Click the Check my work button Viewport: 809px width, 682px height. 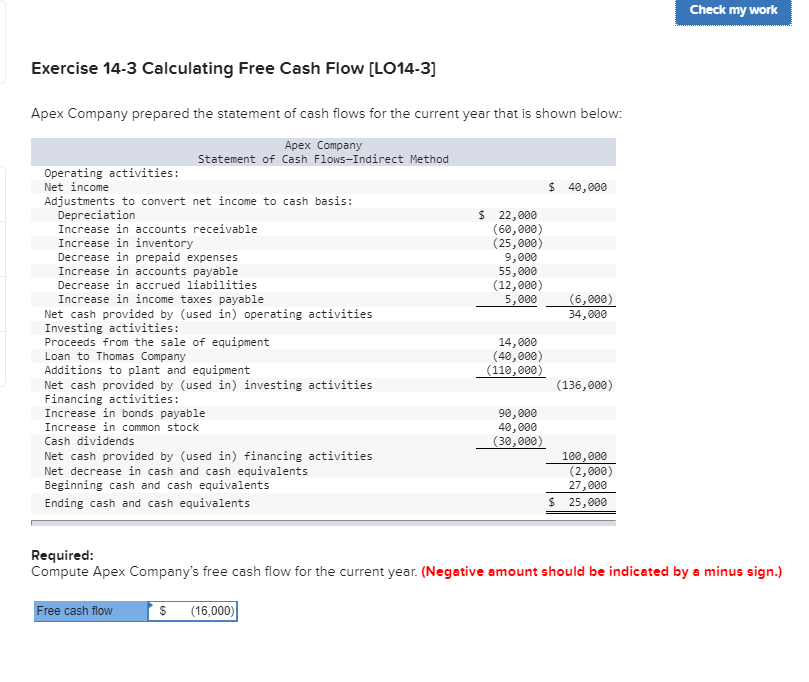pos(733,12)
